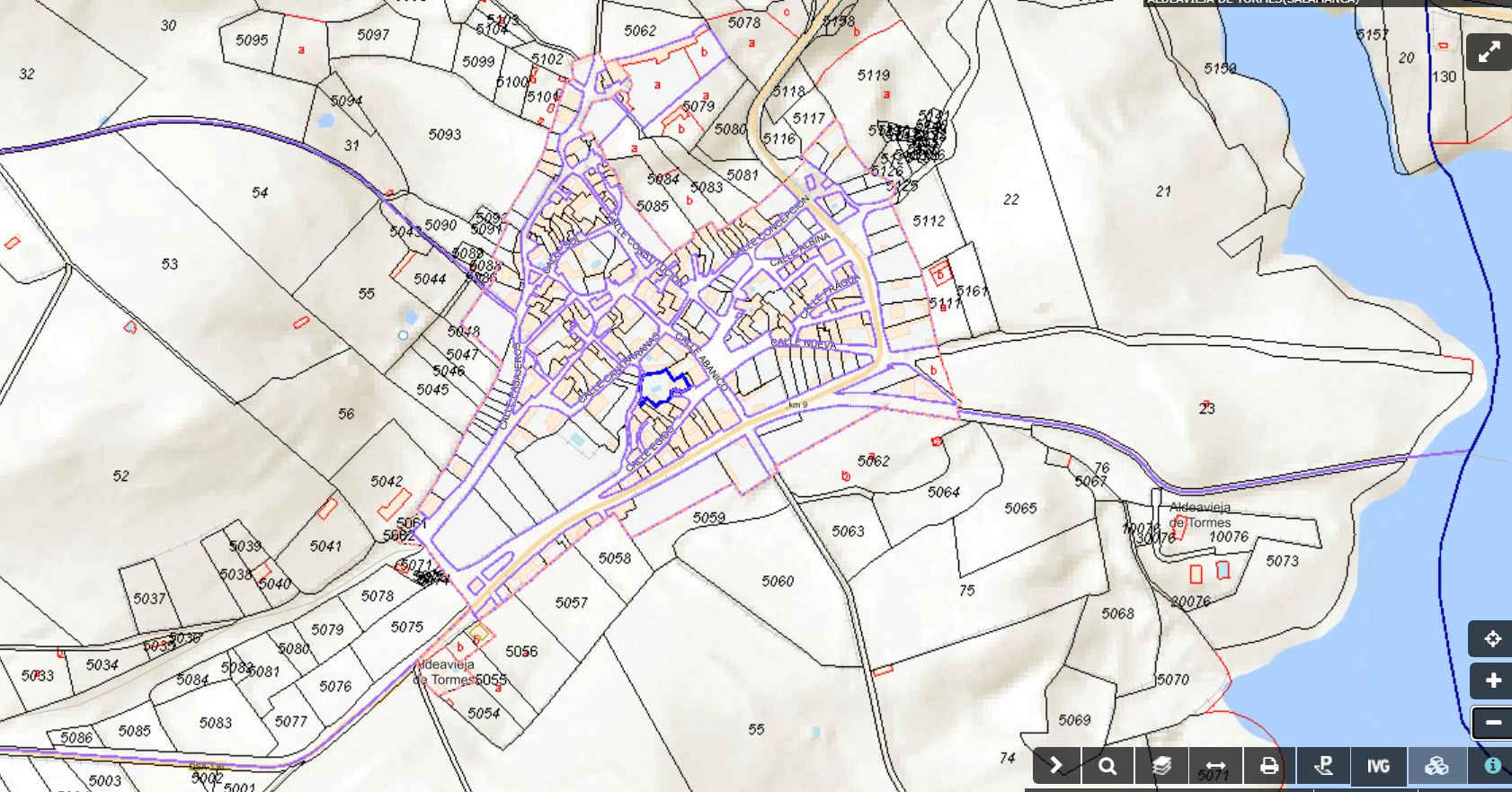
Task: Show information with the i icon
Action: 1492,766
